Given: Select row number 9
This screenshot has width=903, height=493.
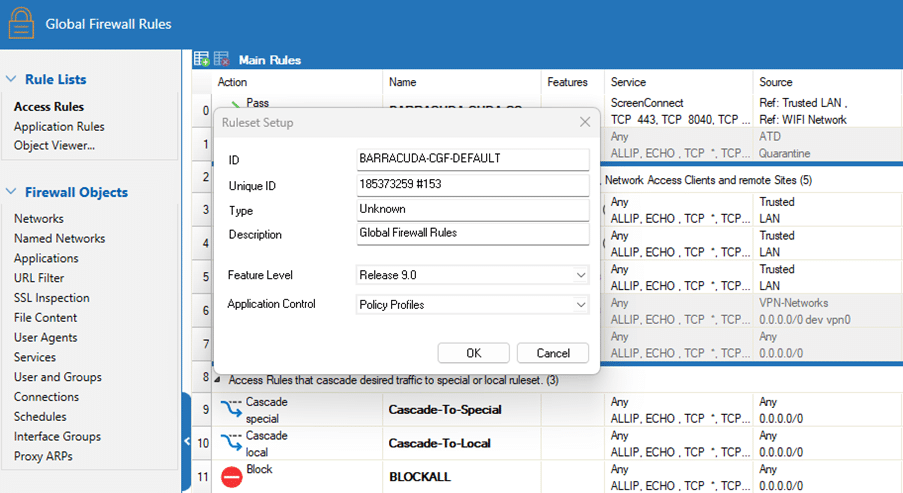Looking at the screenshot, I should pyautogui.click(x=203, y=409).
